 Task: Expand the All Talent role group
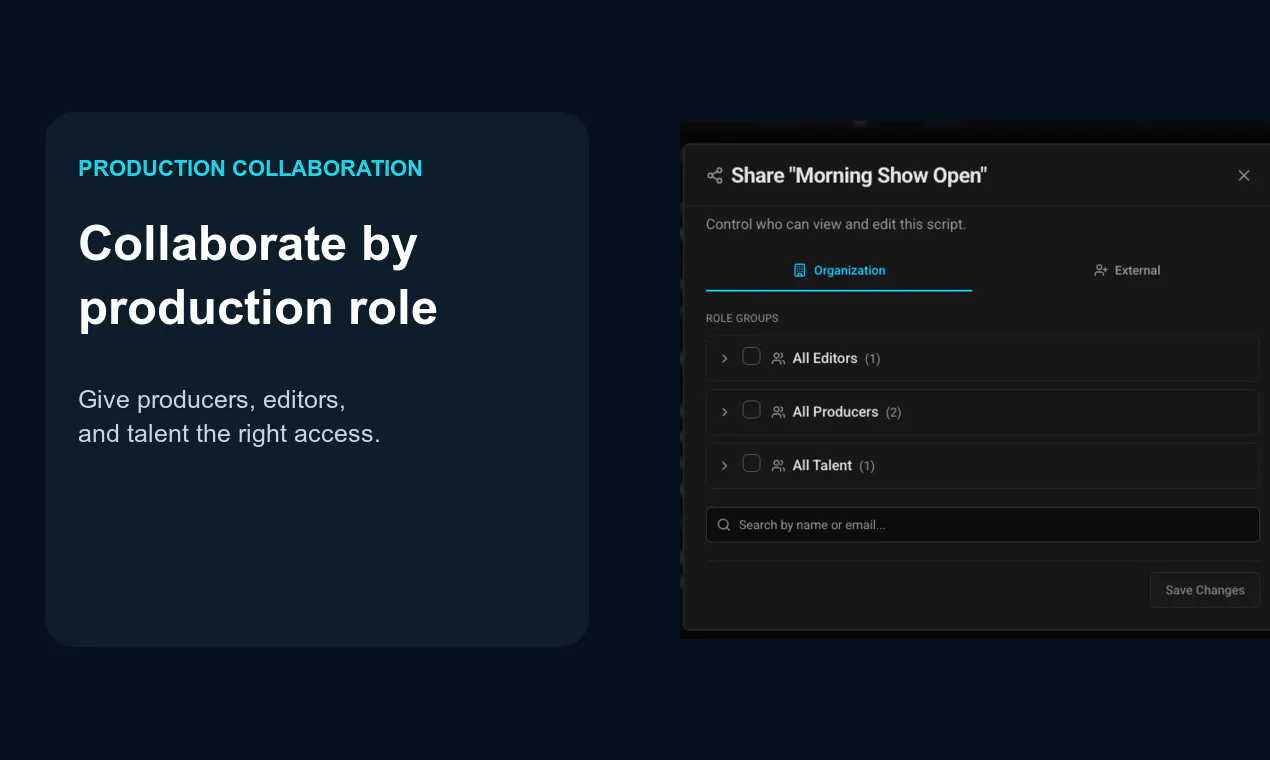[x=725, y=466]
